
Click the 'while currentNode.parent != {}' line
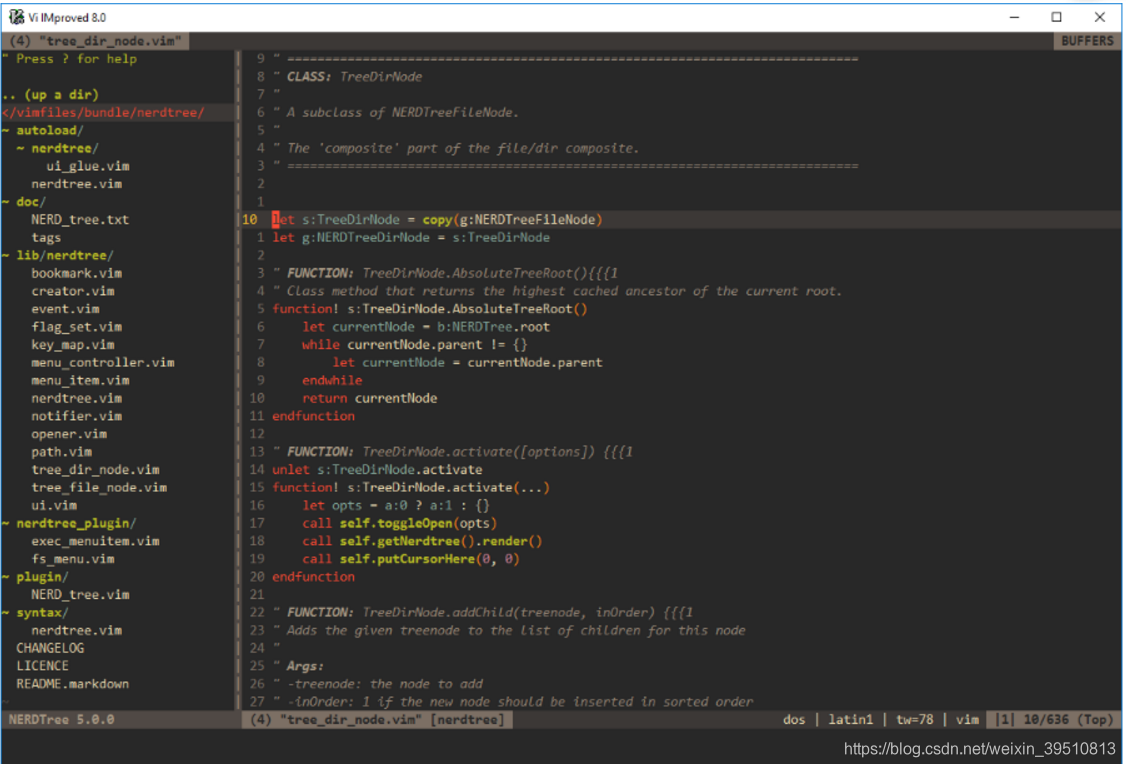tap(414, 345)
